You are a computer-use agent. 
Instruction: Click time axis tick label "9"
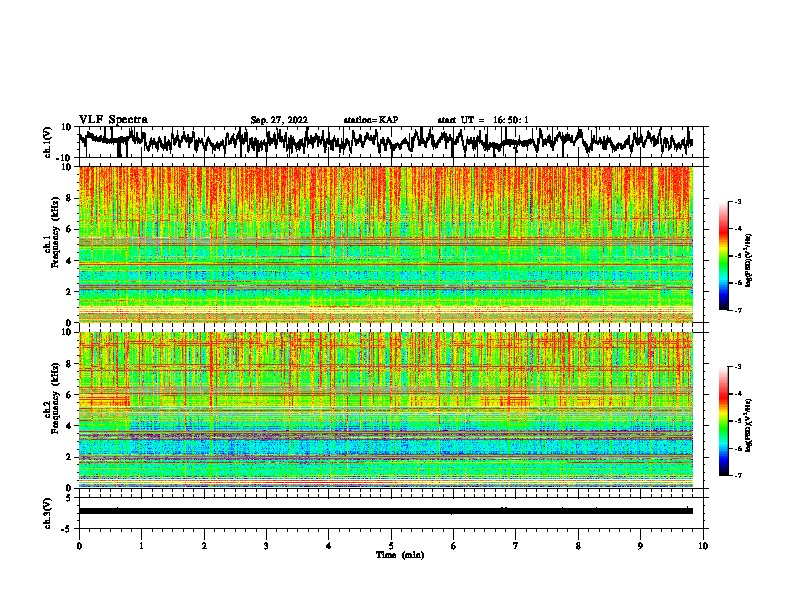[x=640, y=546]
